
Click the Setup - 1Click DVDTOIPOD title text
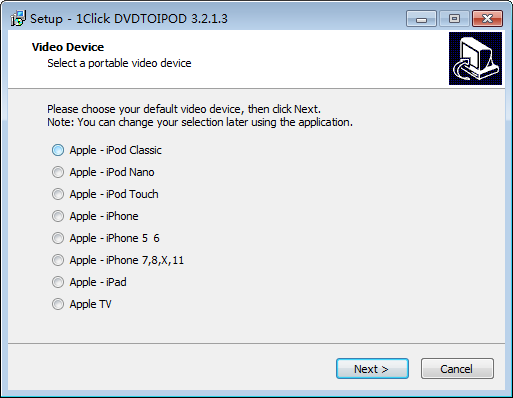[x=129, y=19]
